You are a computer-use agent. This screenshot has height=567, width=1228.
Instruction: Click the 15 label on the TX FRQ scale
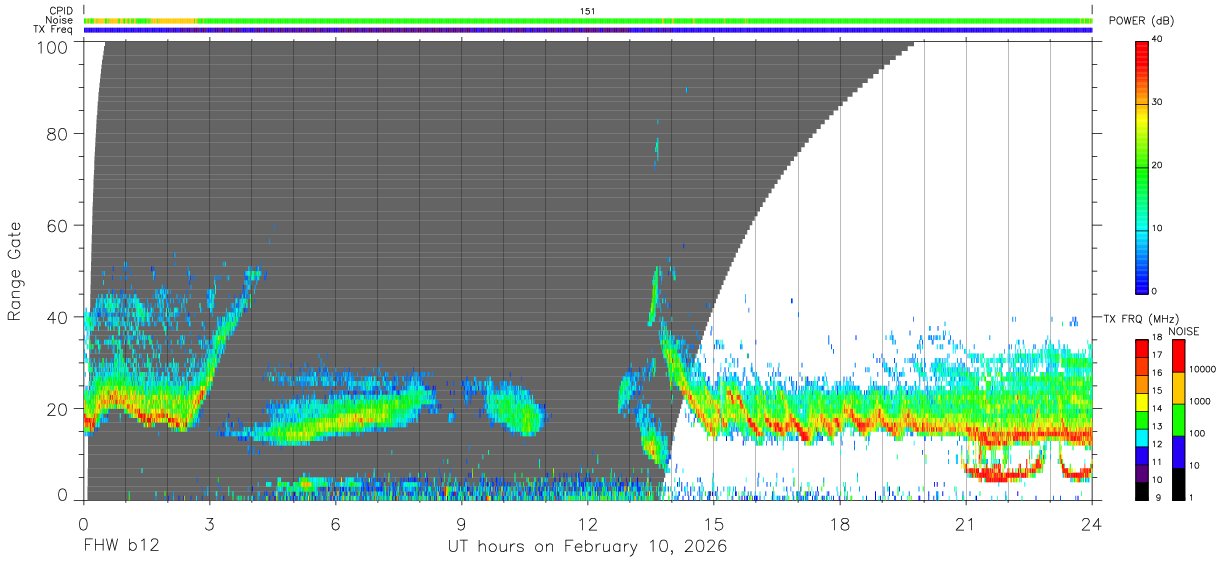coord(1156,391)
